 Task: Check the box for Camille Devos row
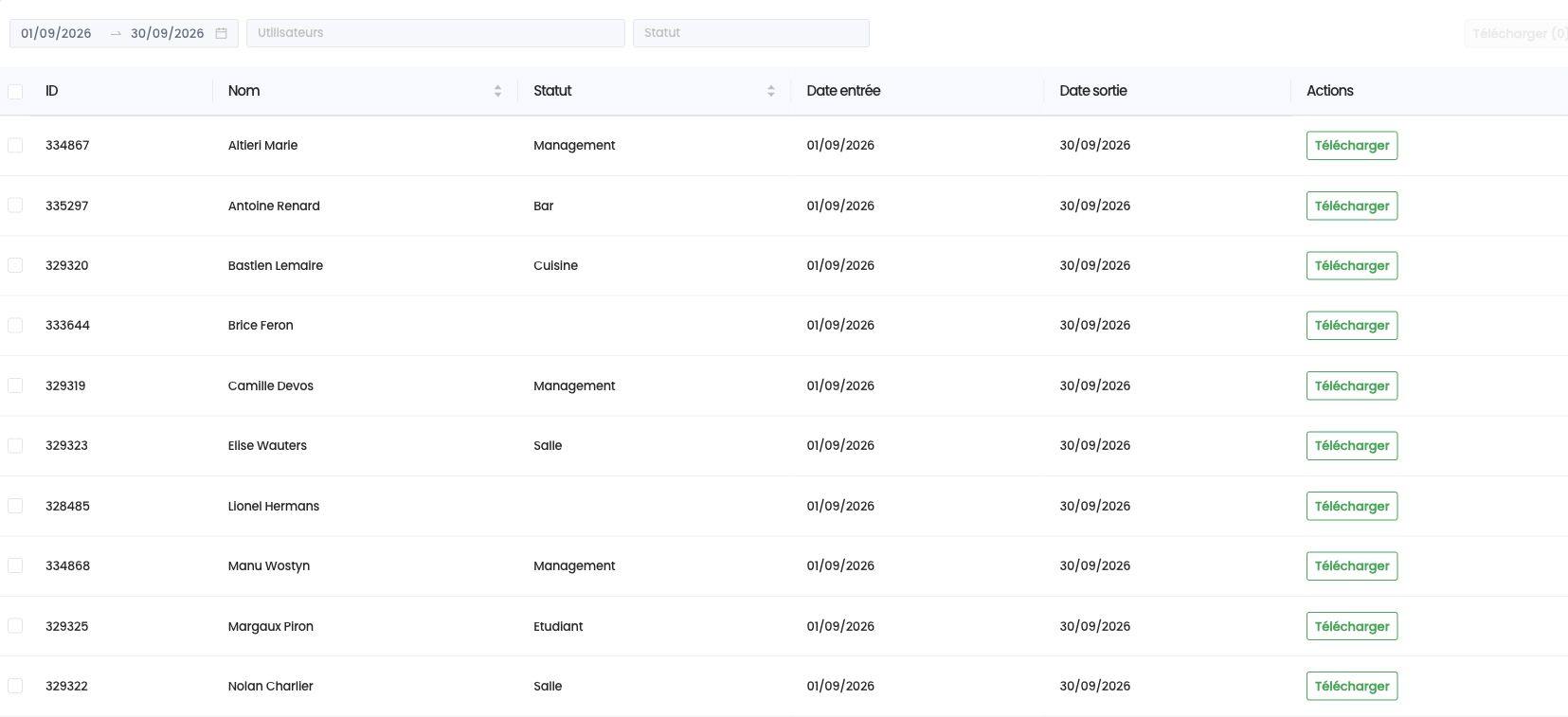click(x=15, y=385)
